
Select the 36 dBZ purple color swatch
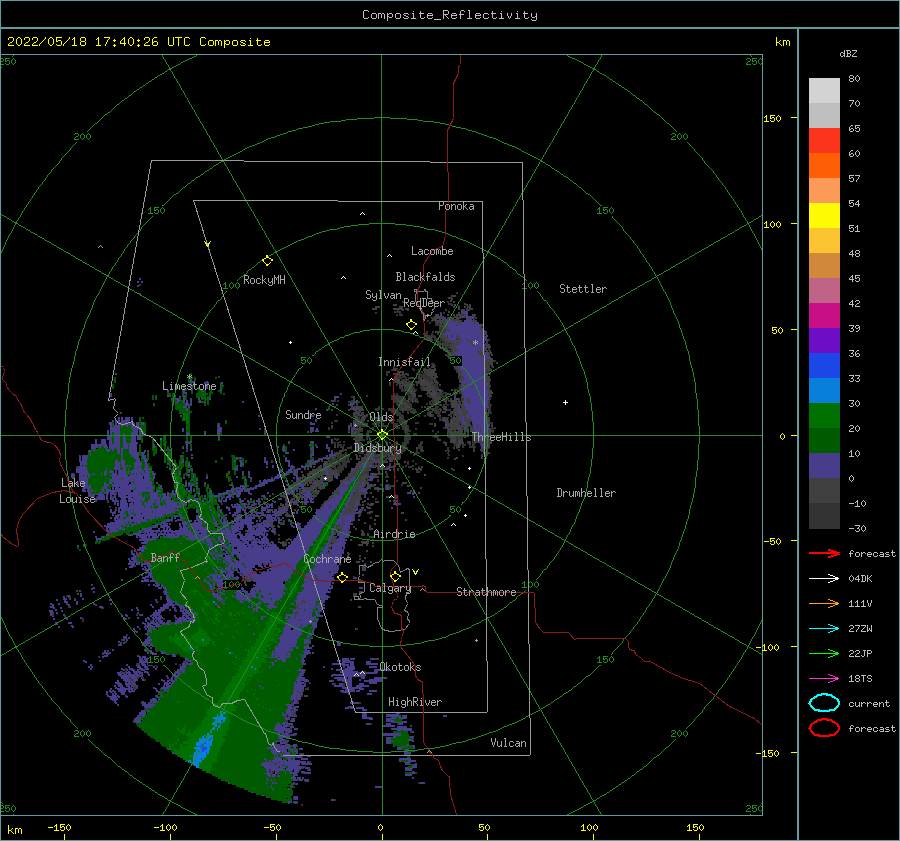[824, 340]
